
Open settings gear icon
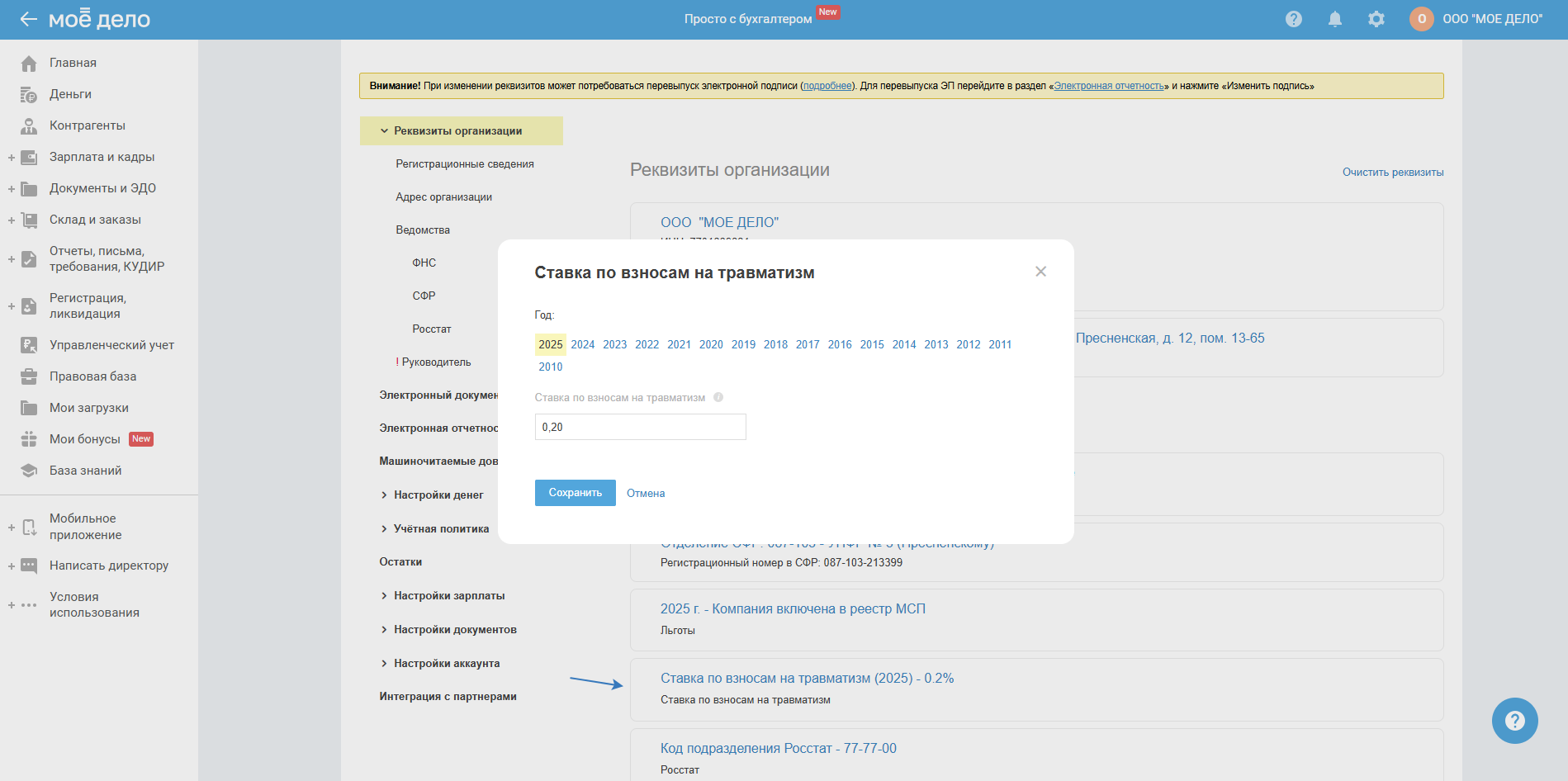(1376, 19)
